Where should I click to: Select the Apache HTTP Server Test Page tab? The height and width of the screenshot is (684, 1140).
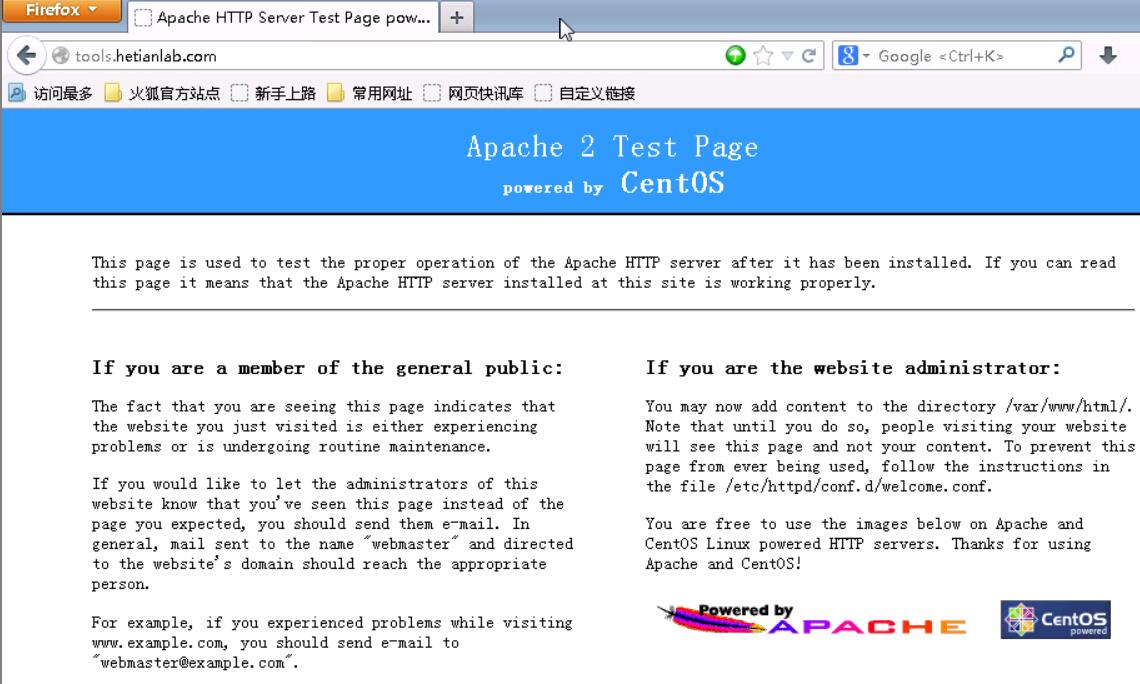[x=283, y=17]
